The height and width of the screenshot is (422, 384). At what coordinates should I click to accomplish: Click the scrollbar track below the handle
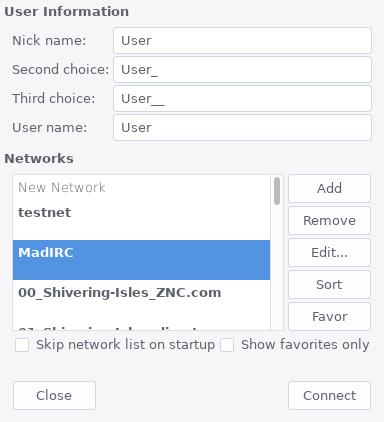(277, 267)
